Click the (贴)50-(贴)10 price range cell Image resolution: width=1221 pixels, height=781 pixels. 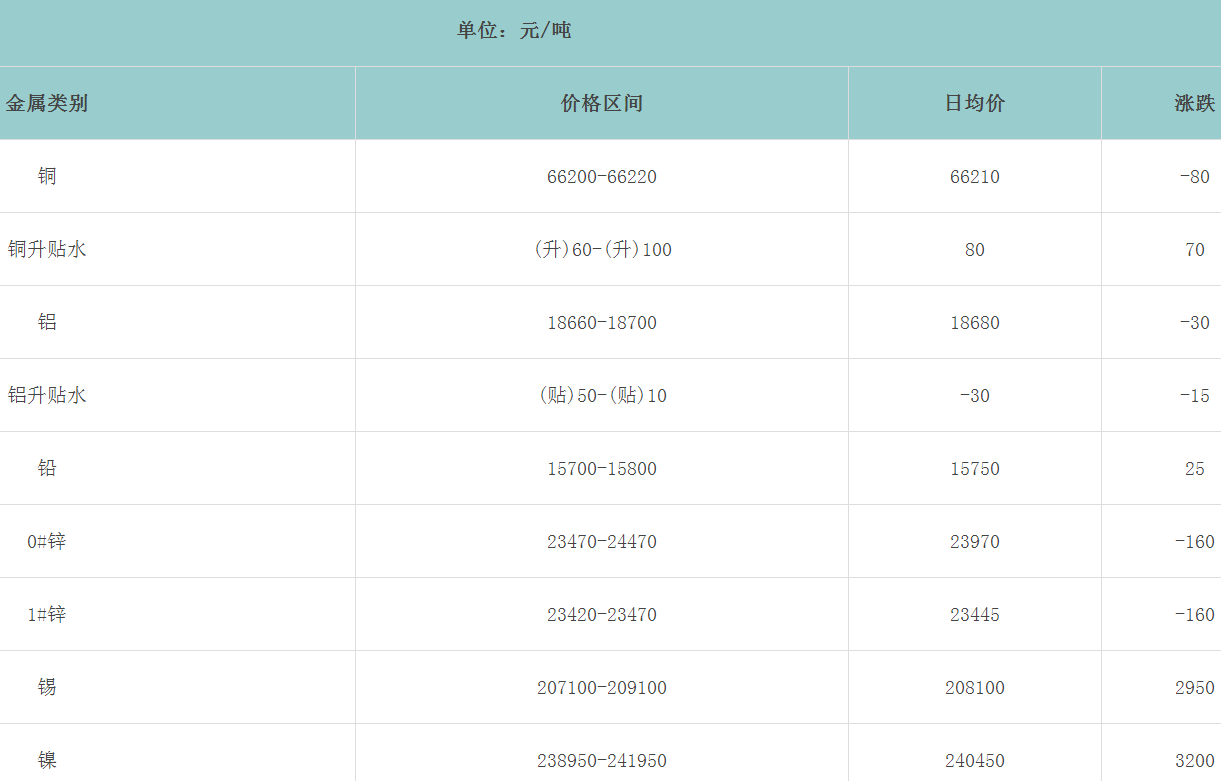[602, 396]
